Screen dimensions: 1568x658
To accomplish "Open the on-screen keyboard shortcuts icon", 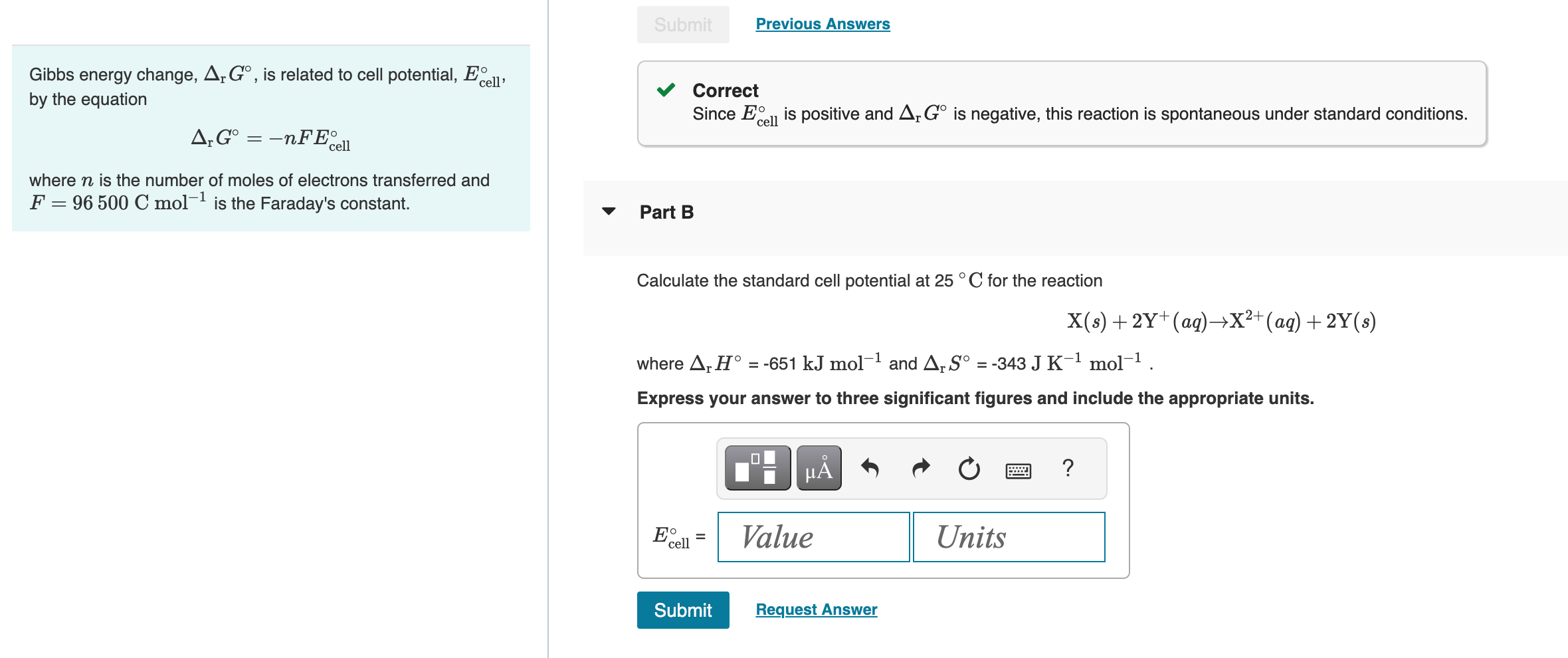I will click(x=1019, y=470).
